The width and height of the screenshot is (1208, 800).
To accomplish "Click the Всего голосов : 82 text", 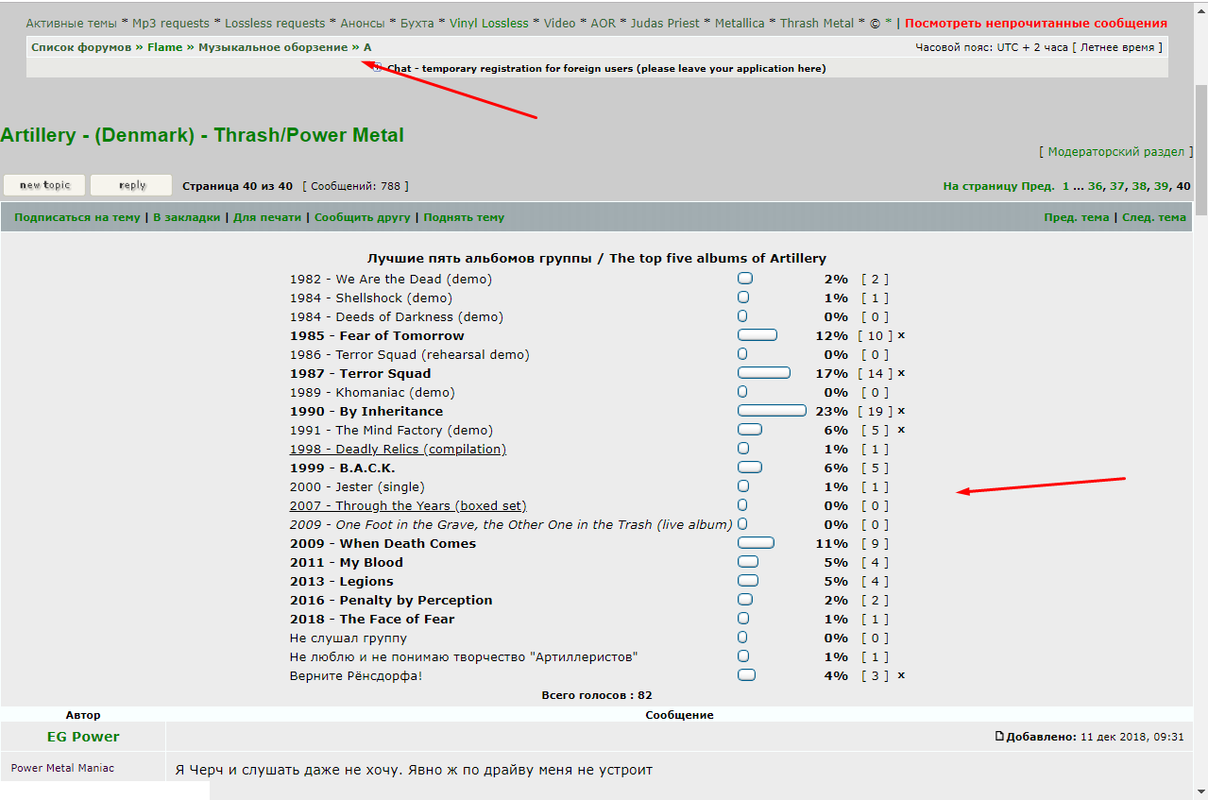I will 597,695.
